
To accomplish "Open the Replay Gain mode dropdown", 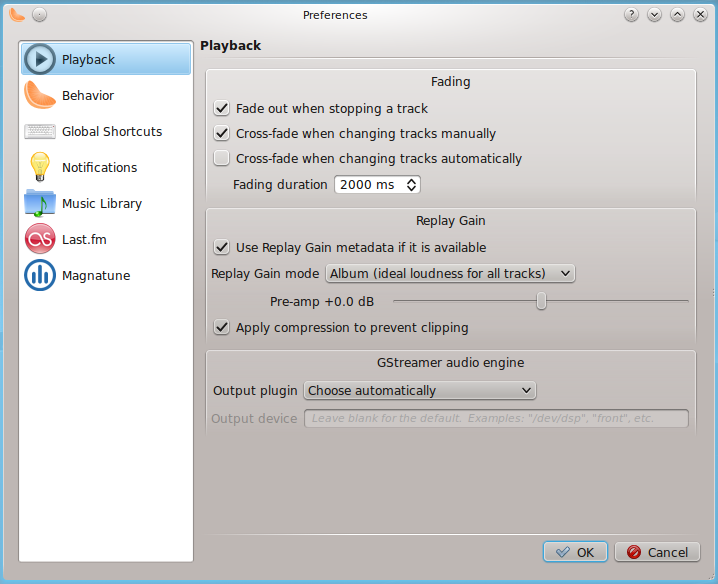I will [450, 273].
